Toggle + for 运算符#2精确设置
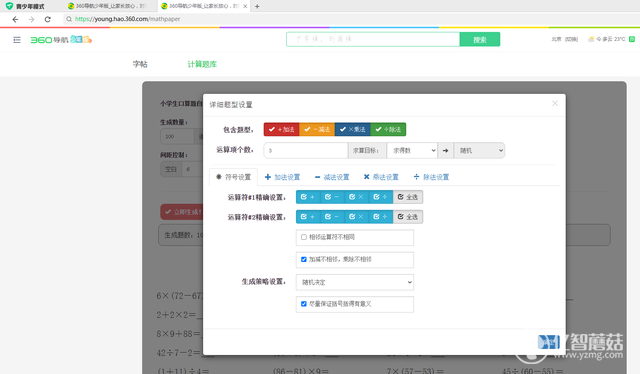The width and height of the screenshot is (640, 374). click(x=308, y=217)
